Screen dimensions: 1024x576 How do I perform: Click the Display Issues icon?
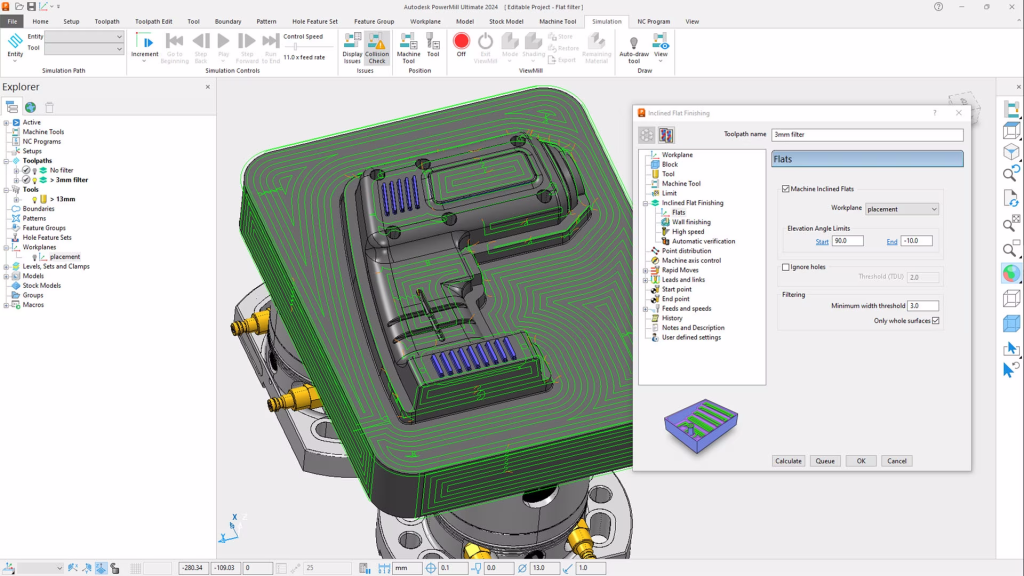pyautogui.click(x=352, y=43)
